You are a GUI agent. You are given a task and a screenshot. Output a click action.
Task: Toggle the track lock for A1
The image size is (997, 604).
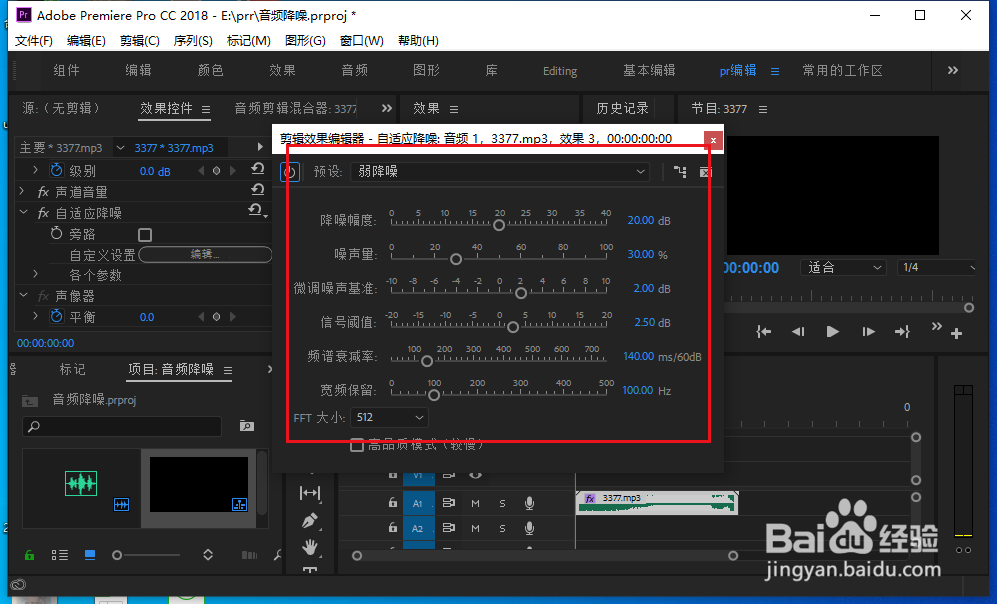click(392, 502)
